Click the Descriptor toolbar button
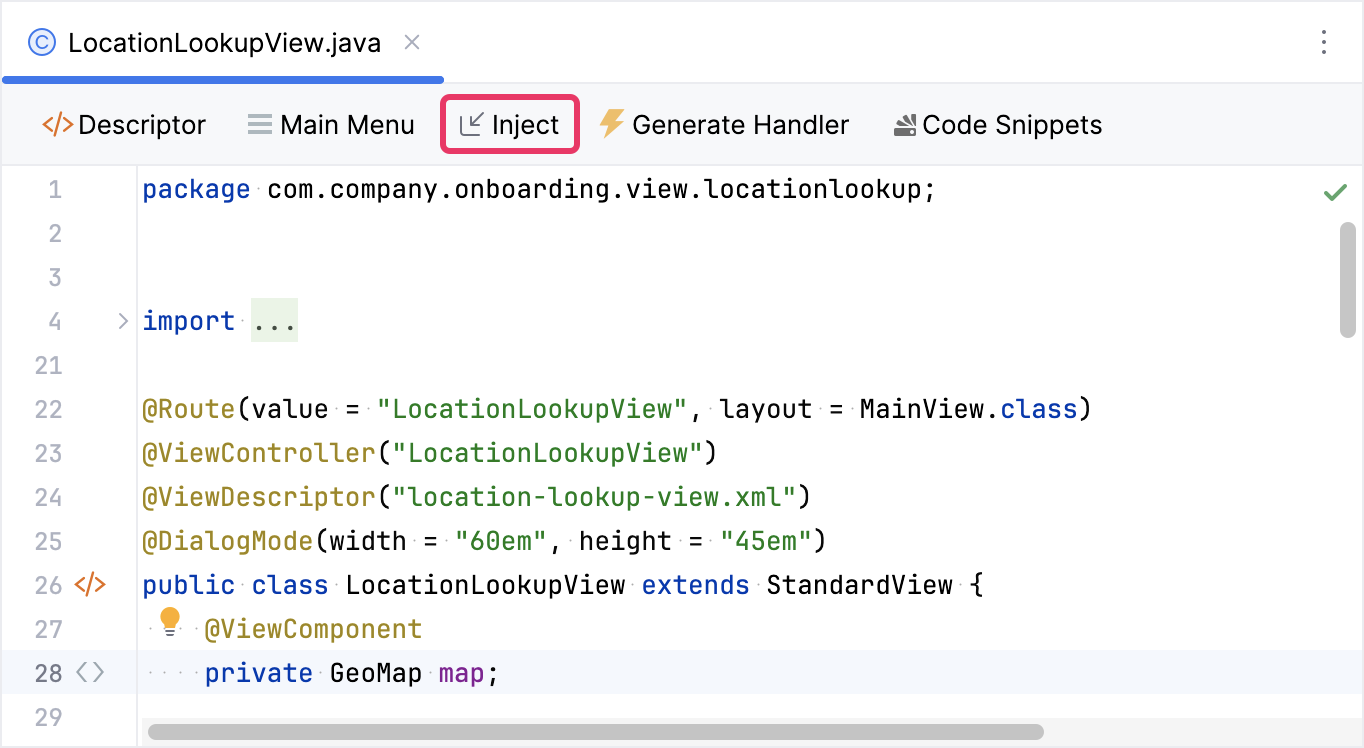 click(x=124, y=125)
